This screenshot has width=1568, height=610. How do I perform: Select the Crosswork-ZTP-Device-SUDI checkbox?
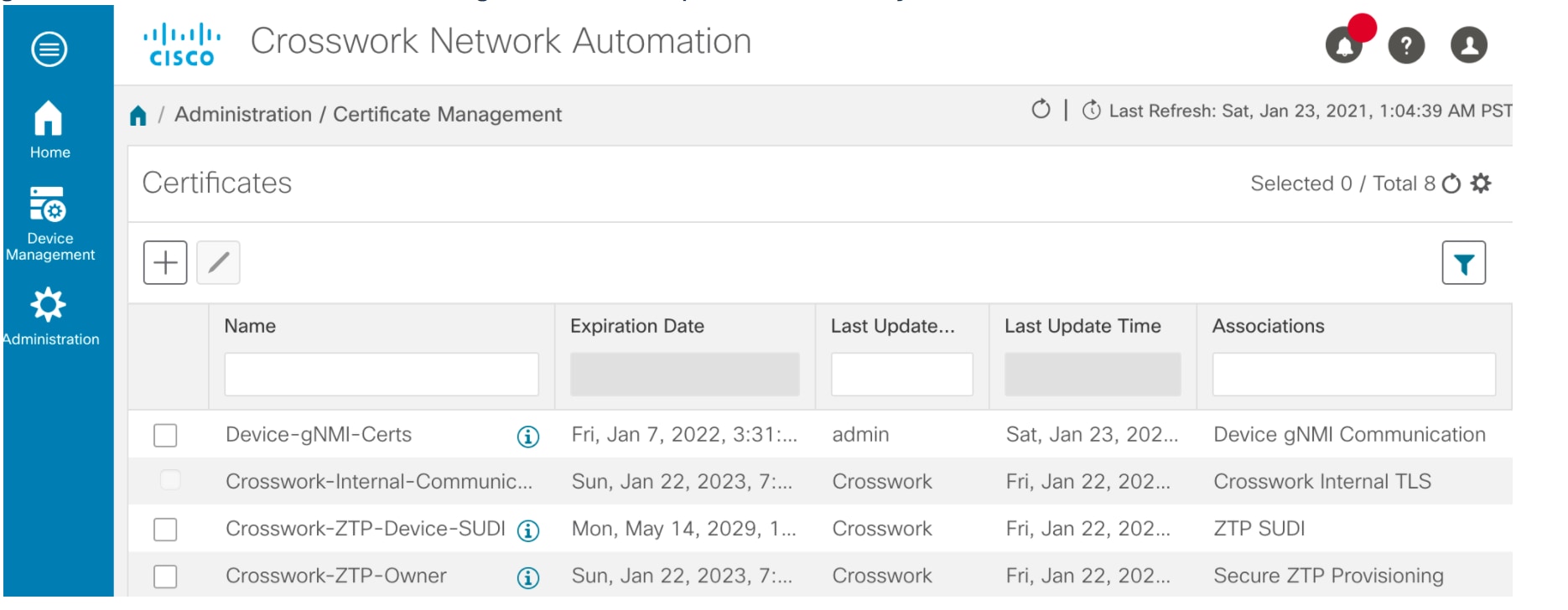tap(165, 530)
